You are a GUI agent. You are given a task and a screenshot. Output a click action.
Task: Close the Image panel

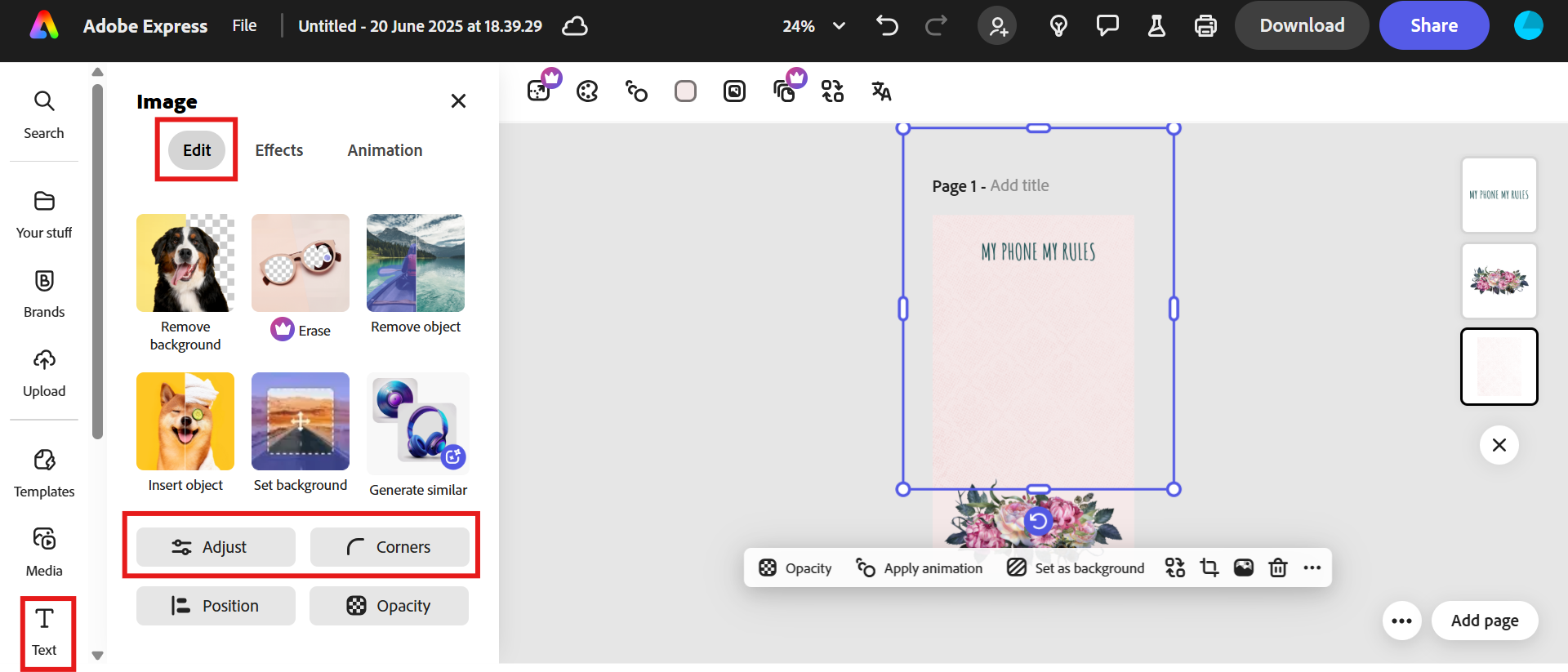coord(458,100)
